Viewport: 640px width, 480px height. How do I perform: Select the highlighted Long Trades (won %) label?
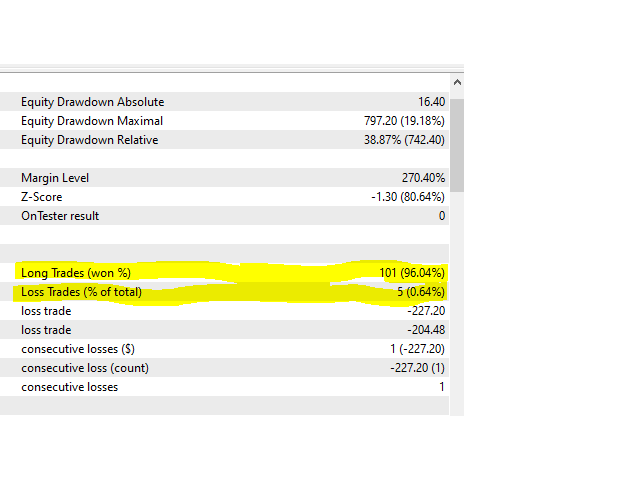[76, 273]
